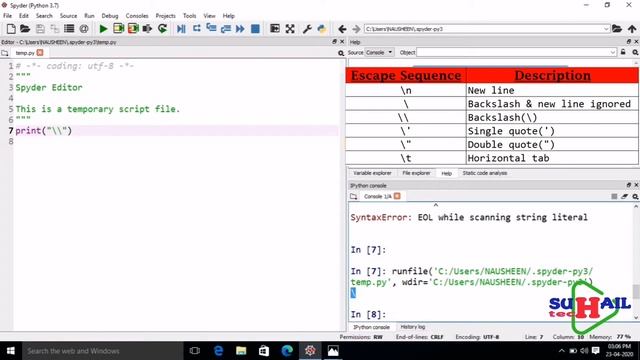The image size is (640, 360).
Task: Clear the console with the eraser icon
Action: 624,196
